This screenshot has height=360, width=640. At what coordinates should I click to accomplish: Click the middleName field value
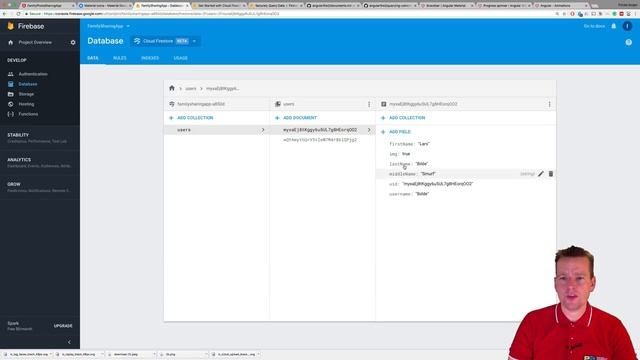(428, 174)
